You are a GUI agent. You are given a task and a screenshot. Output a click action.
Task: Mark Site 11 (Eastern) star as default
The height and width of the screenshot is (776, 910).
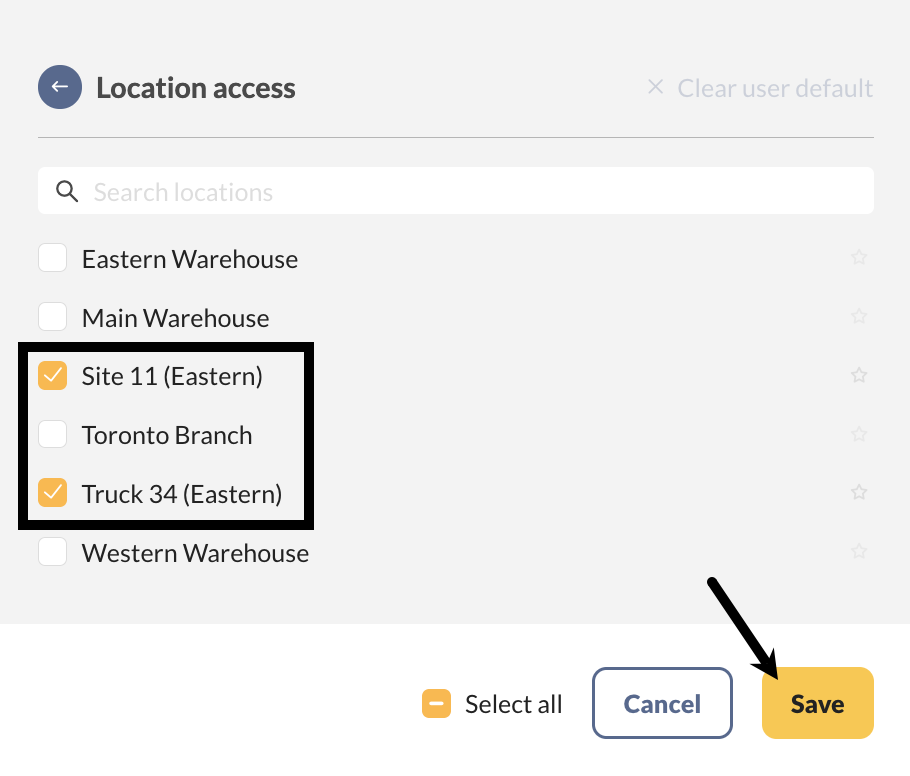coord(858,376)
